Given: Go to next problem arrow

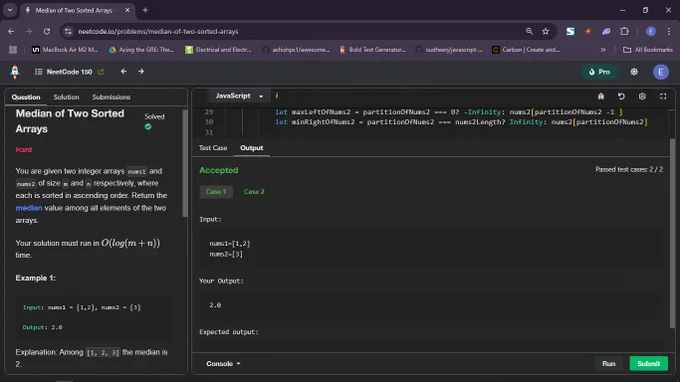Looking at the screenshot, I should [141, 72].
